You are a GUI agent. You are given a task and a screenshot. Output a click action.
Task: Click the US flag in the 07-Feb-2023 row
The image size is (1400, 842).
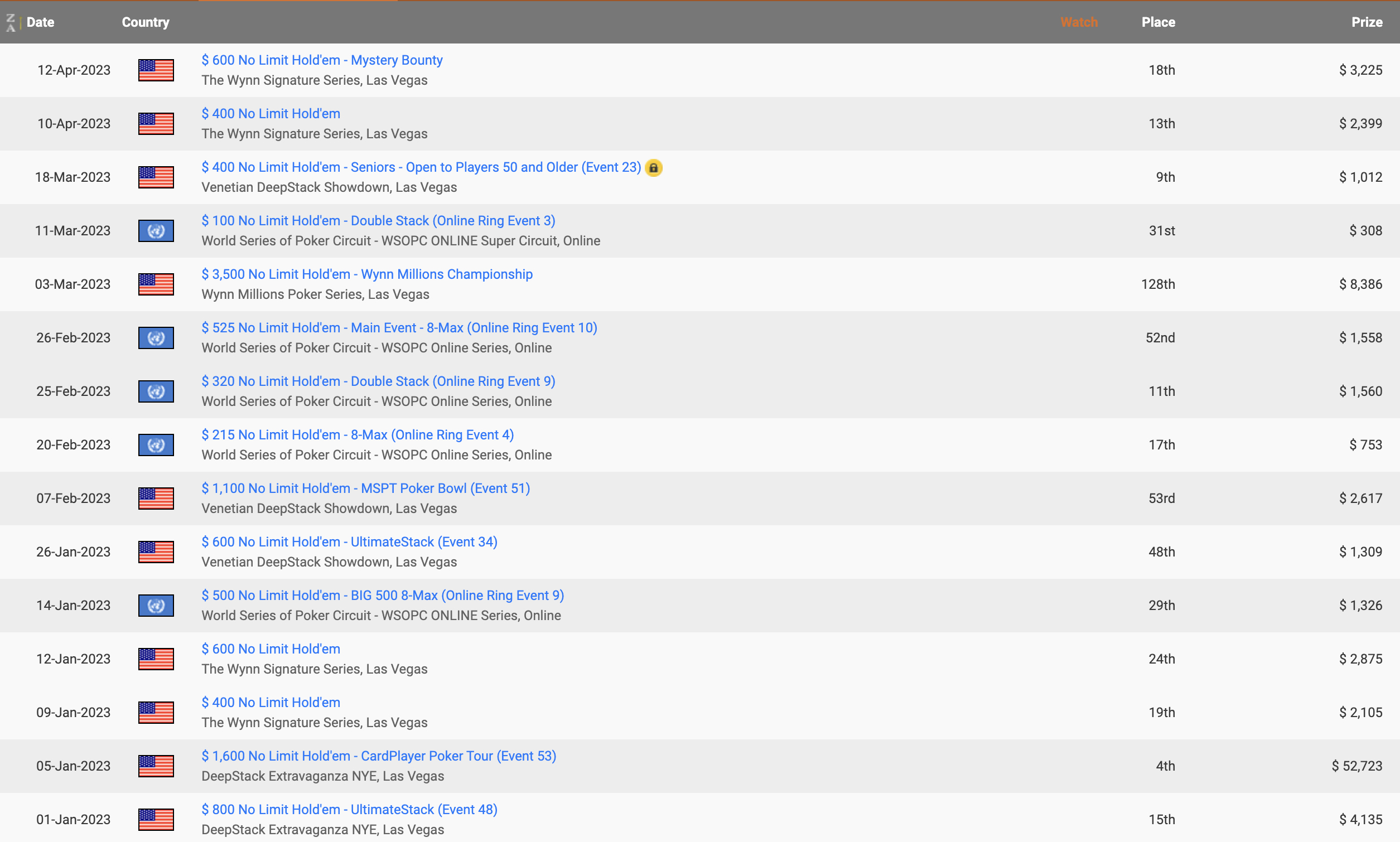point(156,498)
